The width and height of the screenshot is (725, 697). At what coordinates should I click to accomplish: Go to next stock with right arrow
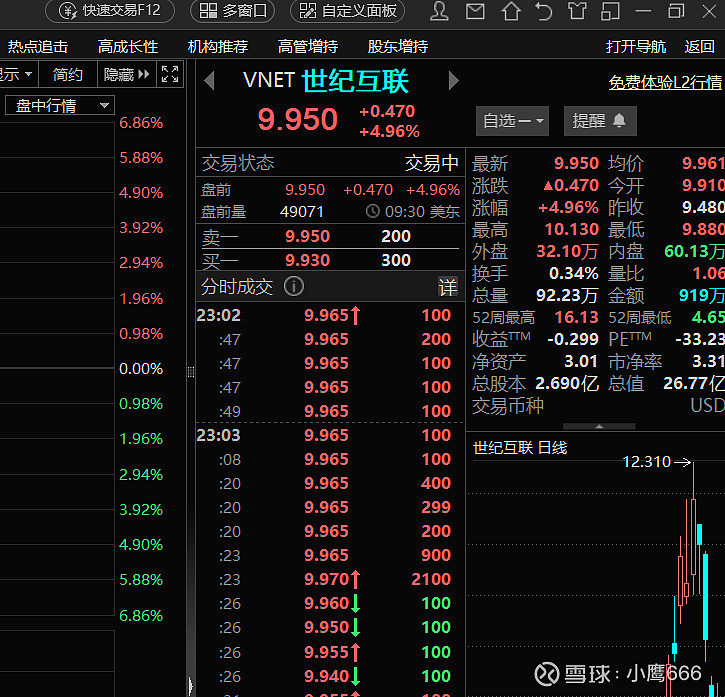(454, 80)
